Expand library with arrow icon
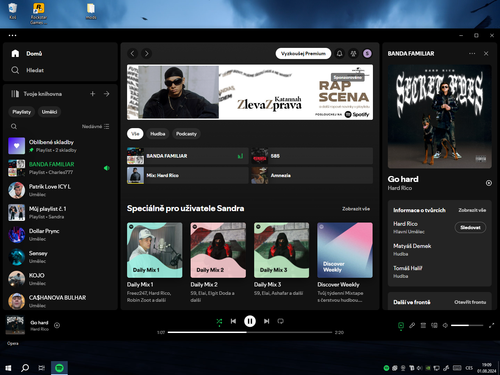Image resolution: width=500 pixels, height=375 pixels. 107,94
